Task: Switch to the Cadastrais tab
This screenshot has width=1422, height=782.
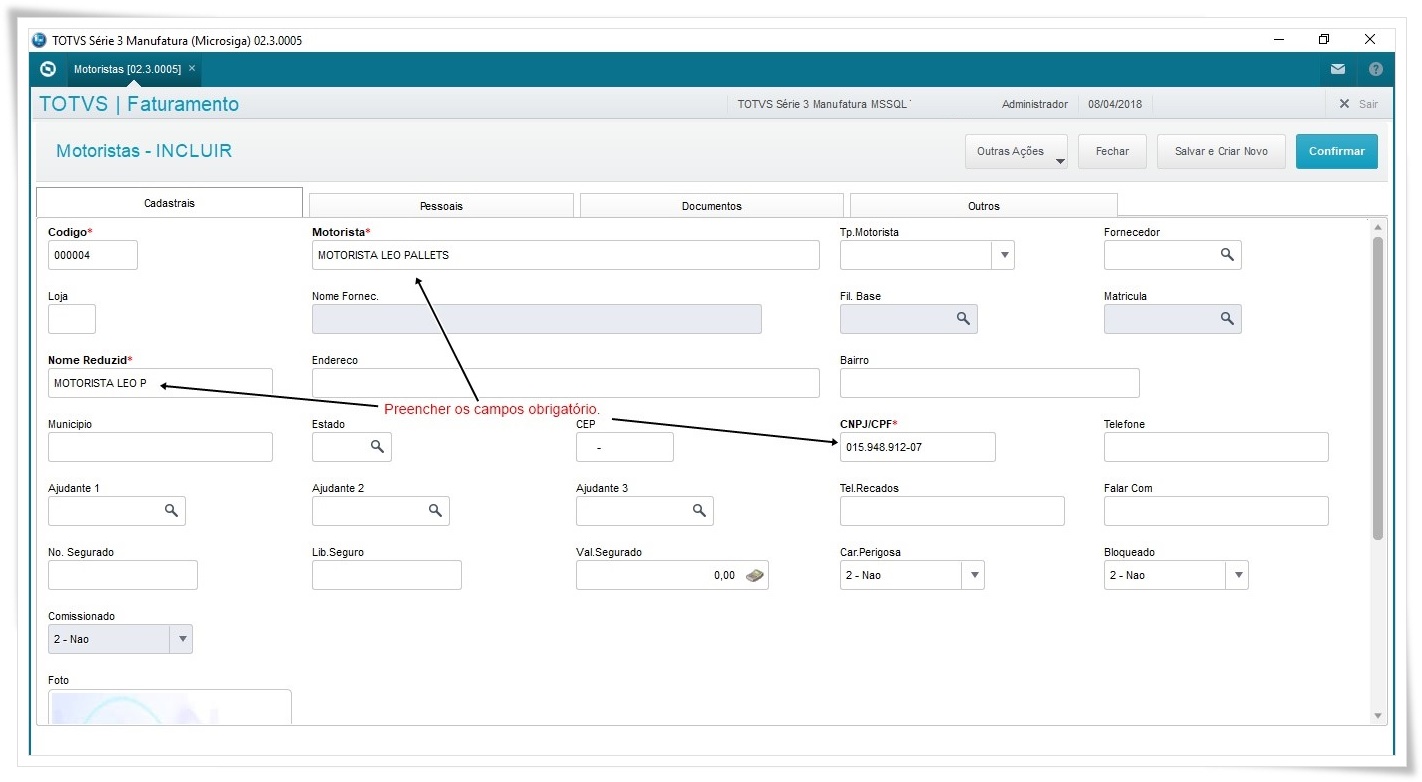Action: click(x=170, y=203)
